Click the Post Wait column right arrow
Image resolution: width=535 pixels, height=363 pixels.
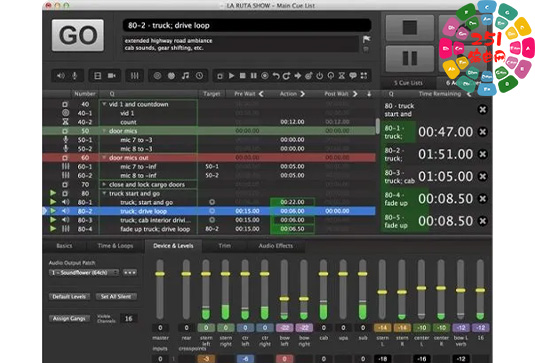coord(355,94)
